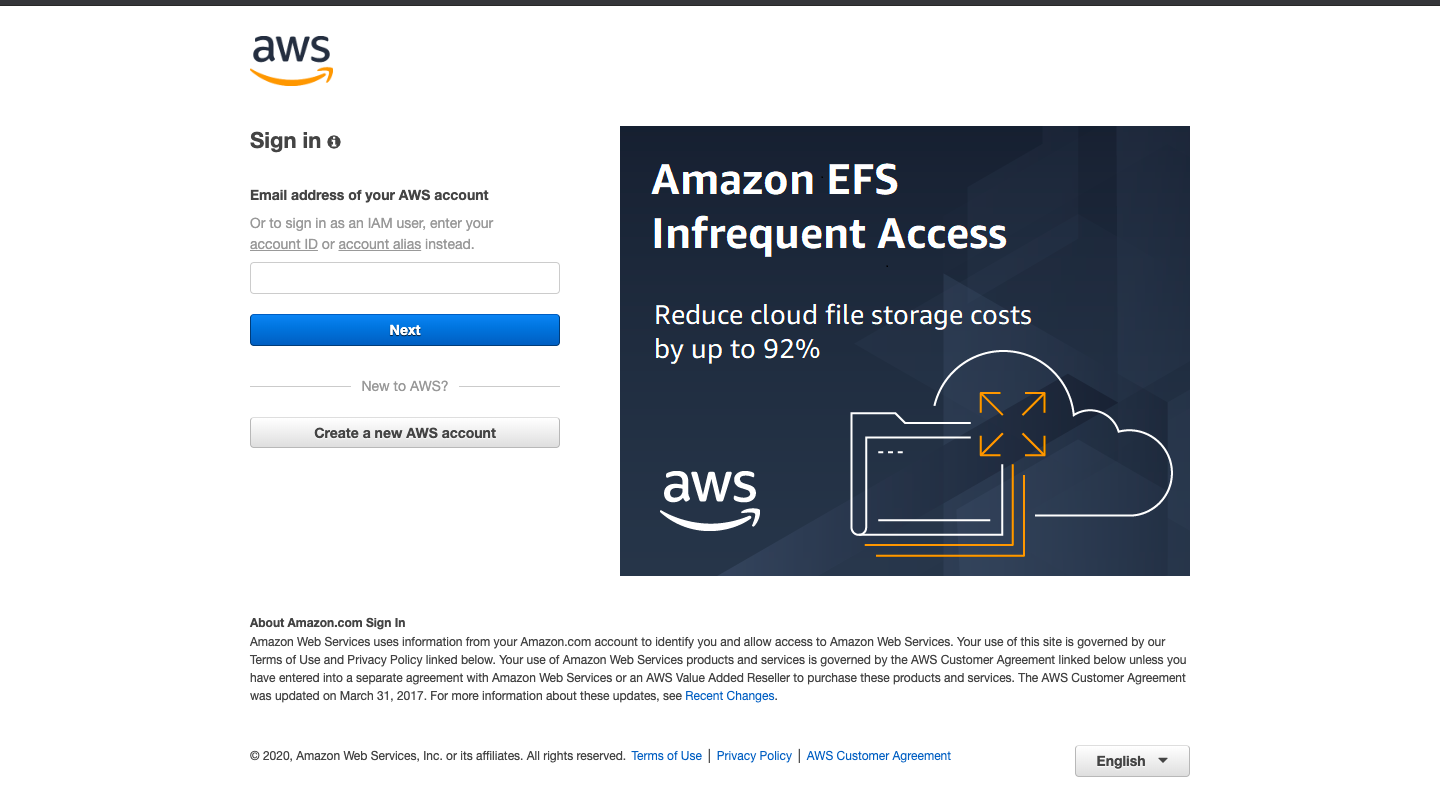
Task: Select Create a new AWS account
Action: 404,432
